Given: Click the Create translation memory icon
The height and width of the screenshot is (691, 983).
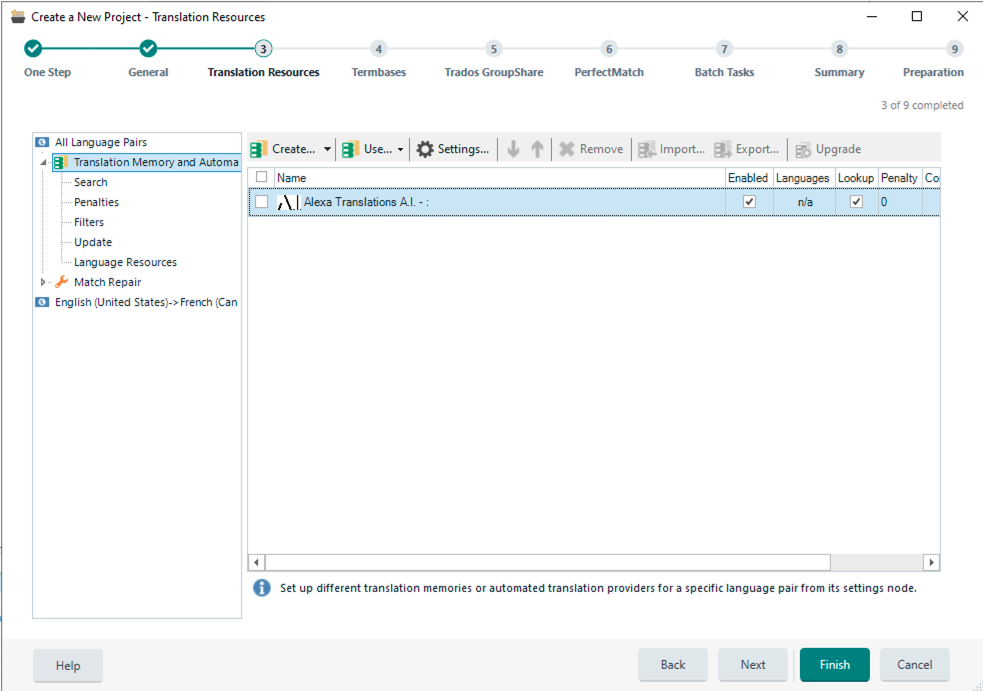Looking at the screenshot, I should 259,149.
